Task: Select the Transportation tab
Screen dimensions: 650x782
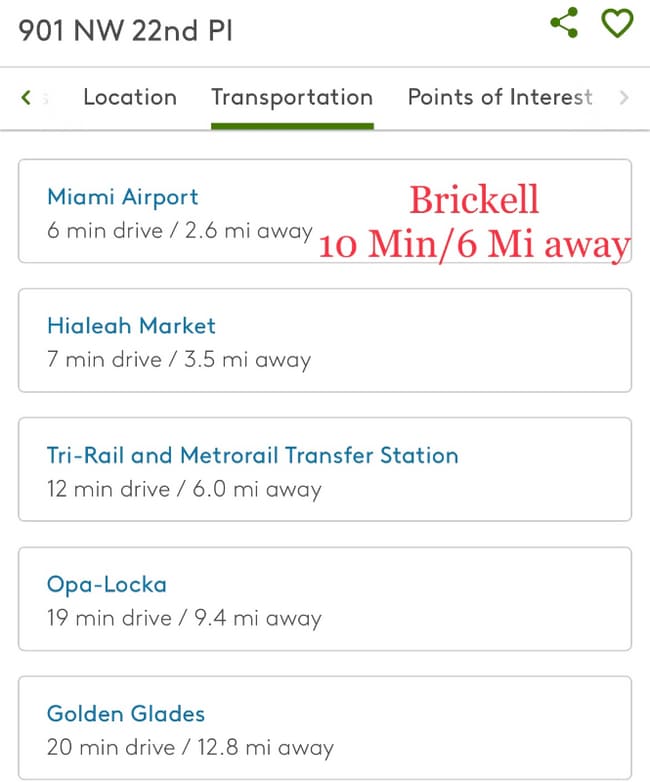Action: click(292, 97)
